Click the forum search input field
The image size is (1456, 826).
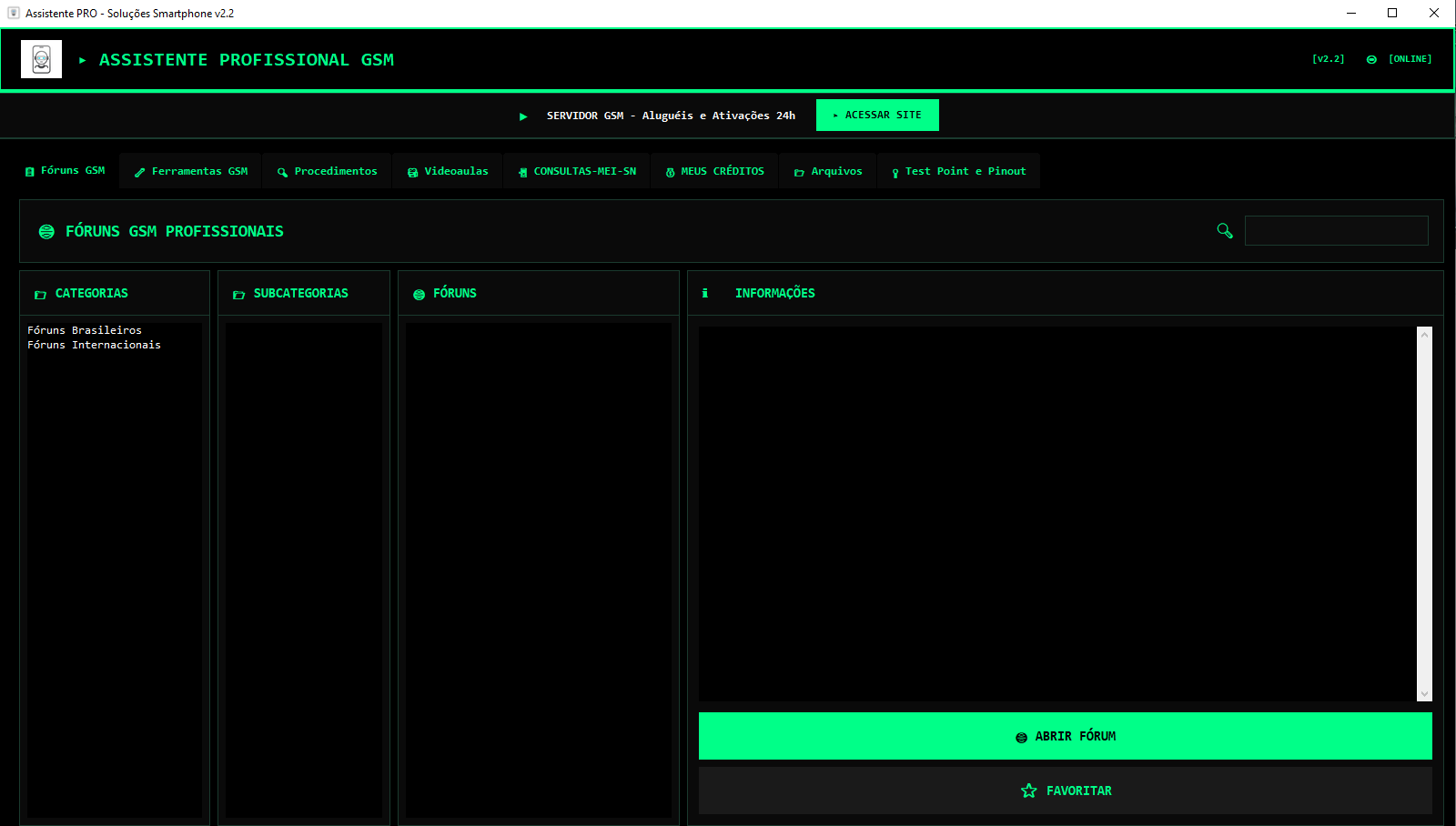click(x=1336, y=231)
